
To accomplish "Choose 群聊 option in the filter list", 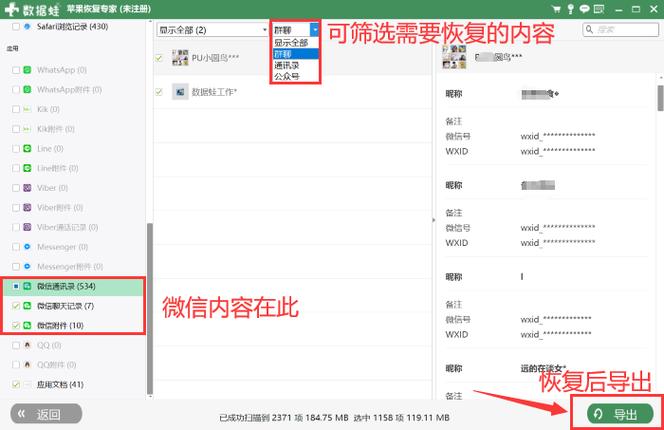I will (x=296, y=54).
